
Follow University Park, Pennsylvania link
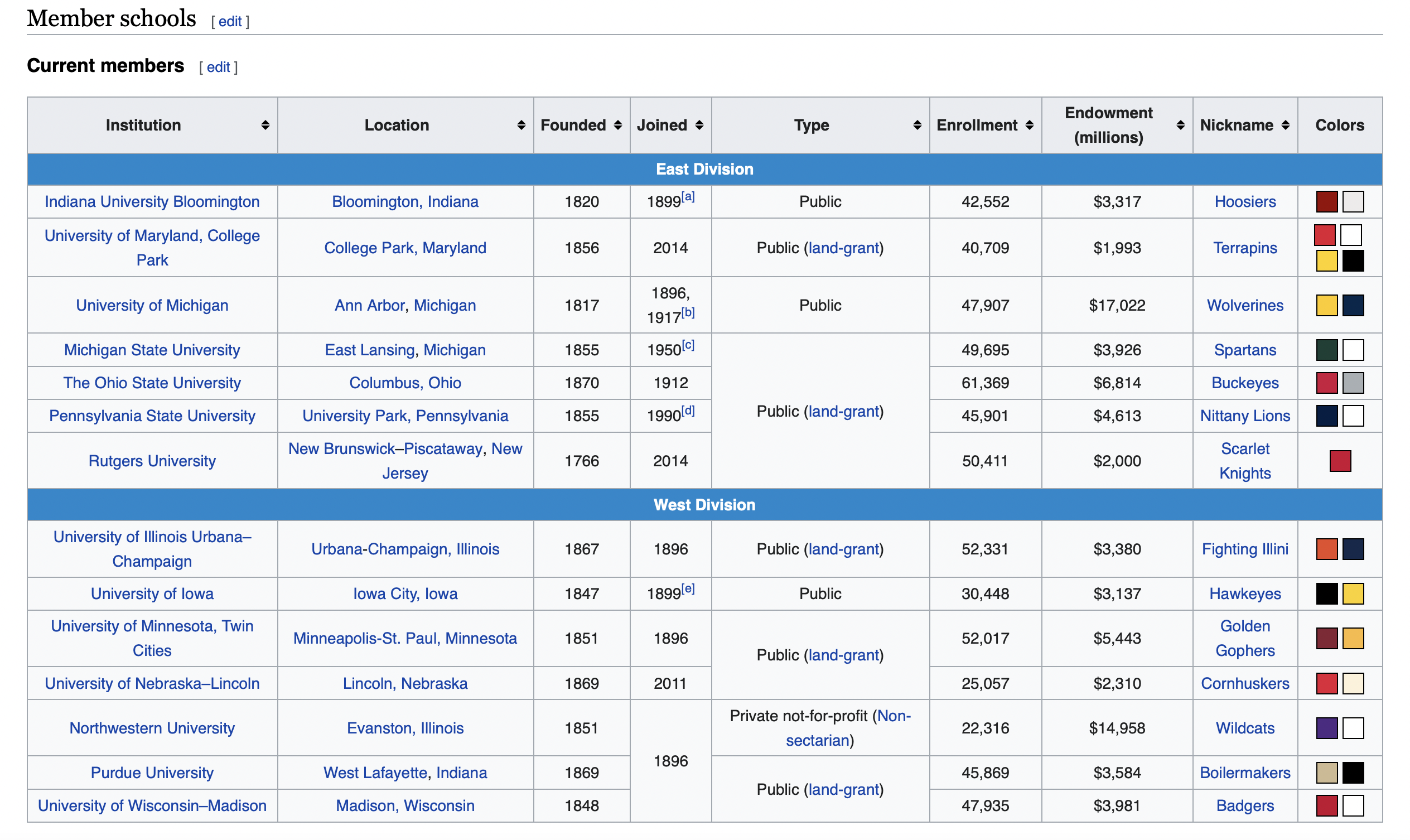[x=406, y=416]
